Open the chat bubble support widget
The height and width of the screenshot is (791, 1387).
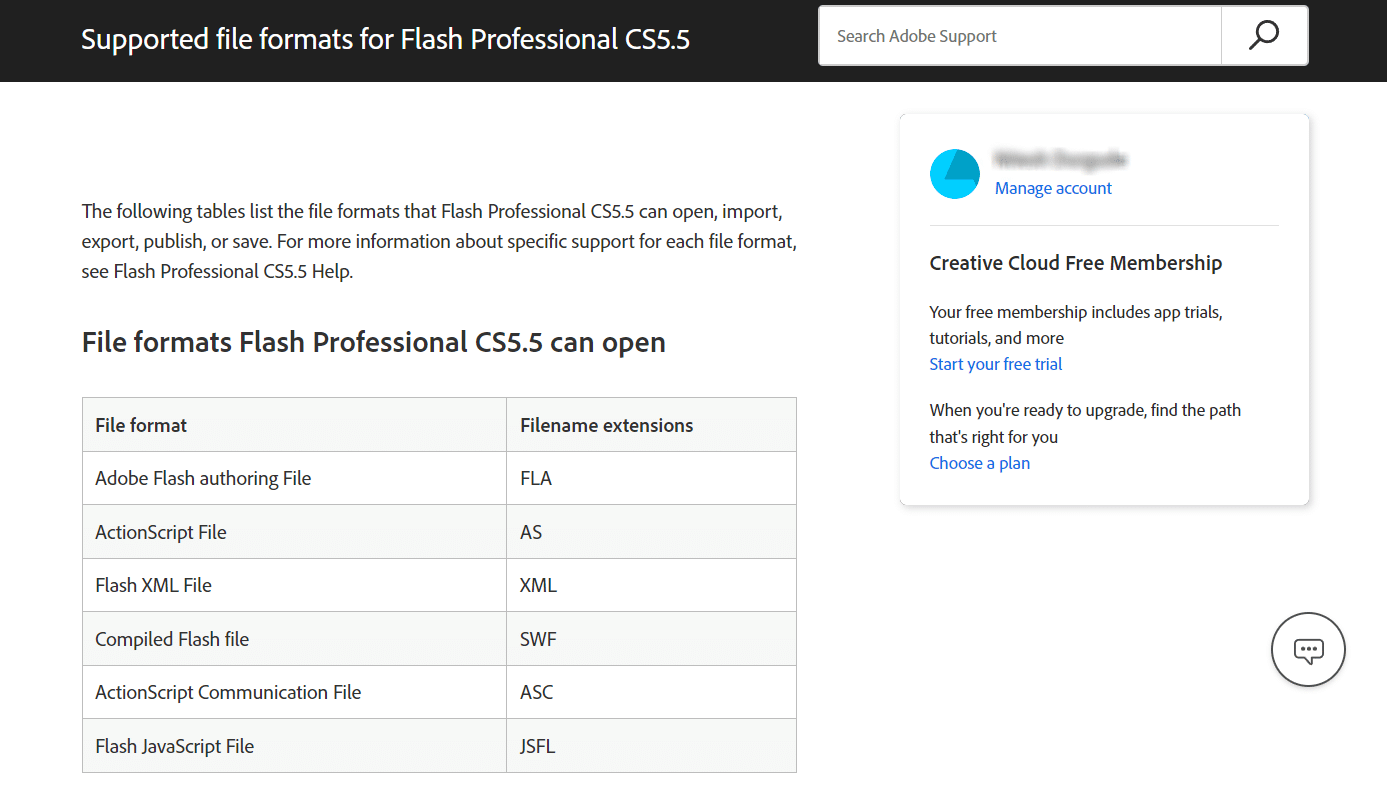(x=1308, y=650)
